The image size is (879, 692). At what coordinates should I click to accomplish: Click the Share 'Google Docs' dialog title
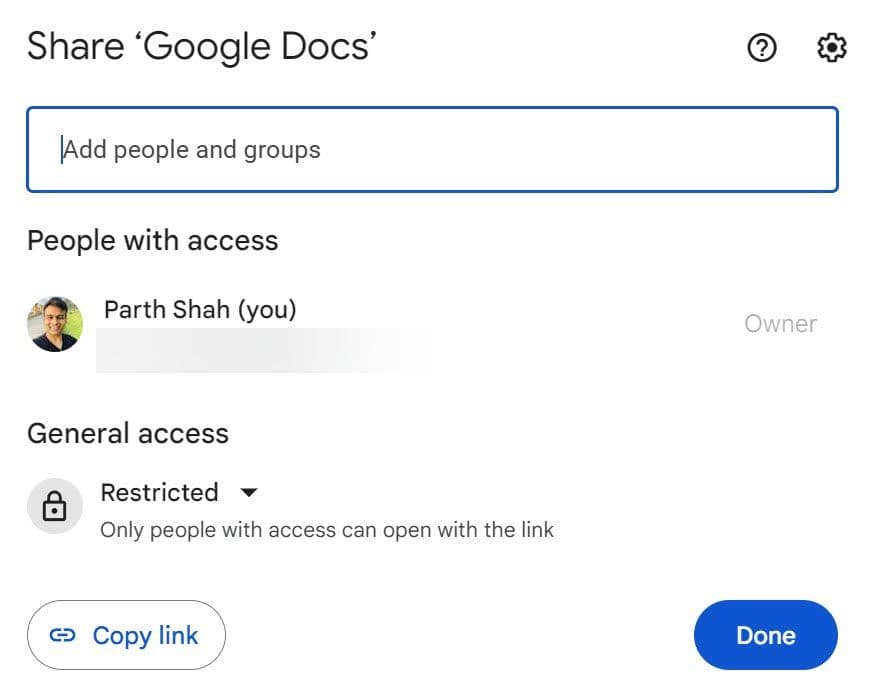tap(198, 46)
